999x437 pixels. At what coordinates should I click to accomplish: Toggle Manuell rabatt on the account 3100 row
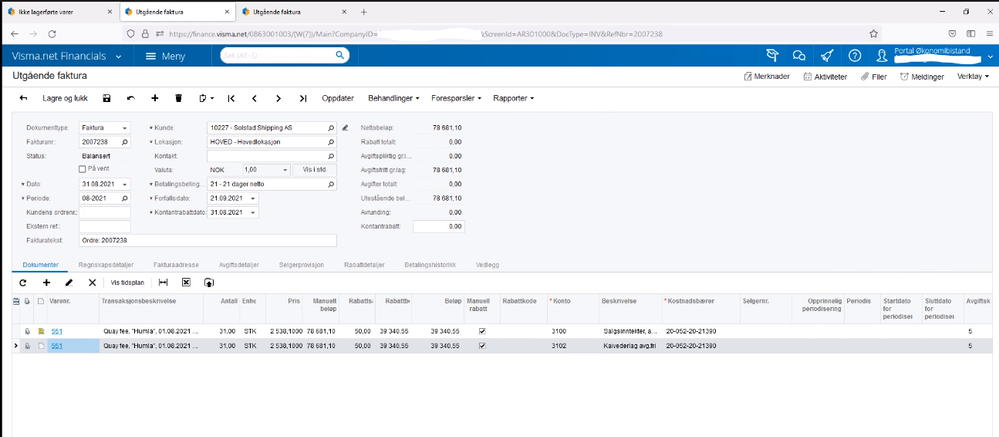coord(482,331)
